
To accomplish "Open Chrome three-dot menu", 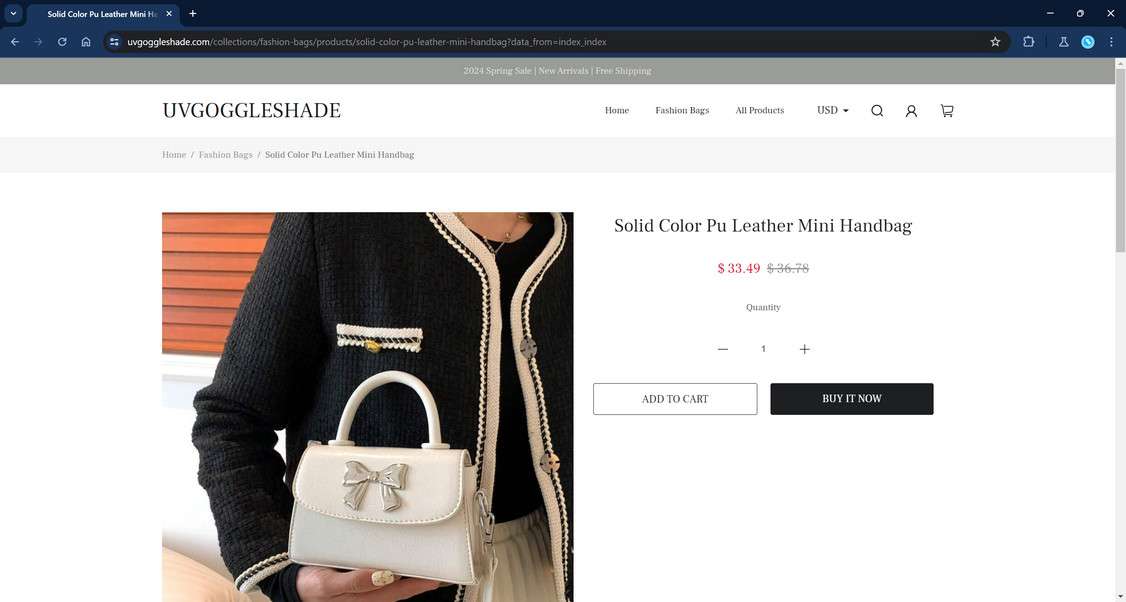I will tap(1111, 42).
